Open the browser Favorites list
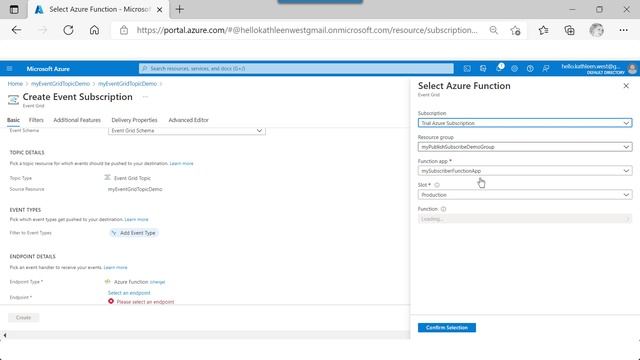Screen dimensions: 640x360 pyautogui.click(x=543, y=30)
